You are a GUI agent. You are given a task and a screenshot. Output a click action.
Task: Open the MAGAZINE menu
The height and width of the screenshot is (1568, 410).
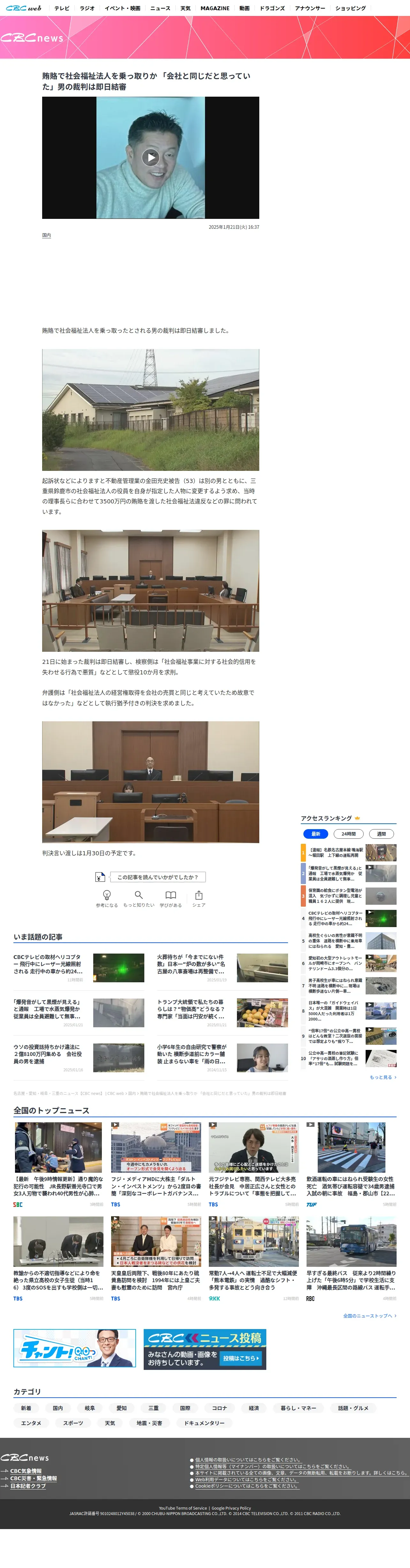[x=215, y=9]
